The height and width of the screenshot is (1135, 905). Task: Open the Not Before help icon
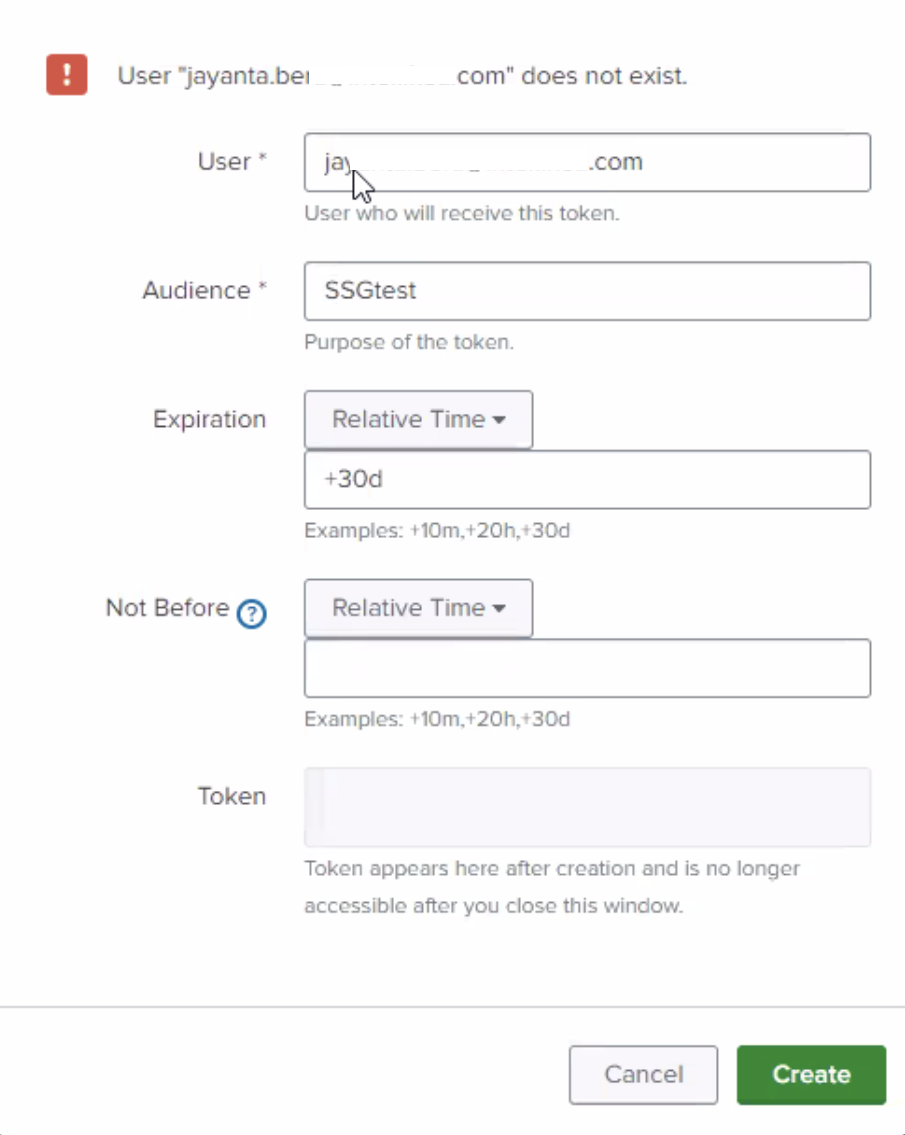pyautogui.click(x=251, y=614)
